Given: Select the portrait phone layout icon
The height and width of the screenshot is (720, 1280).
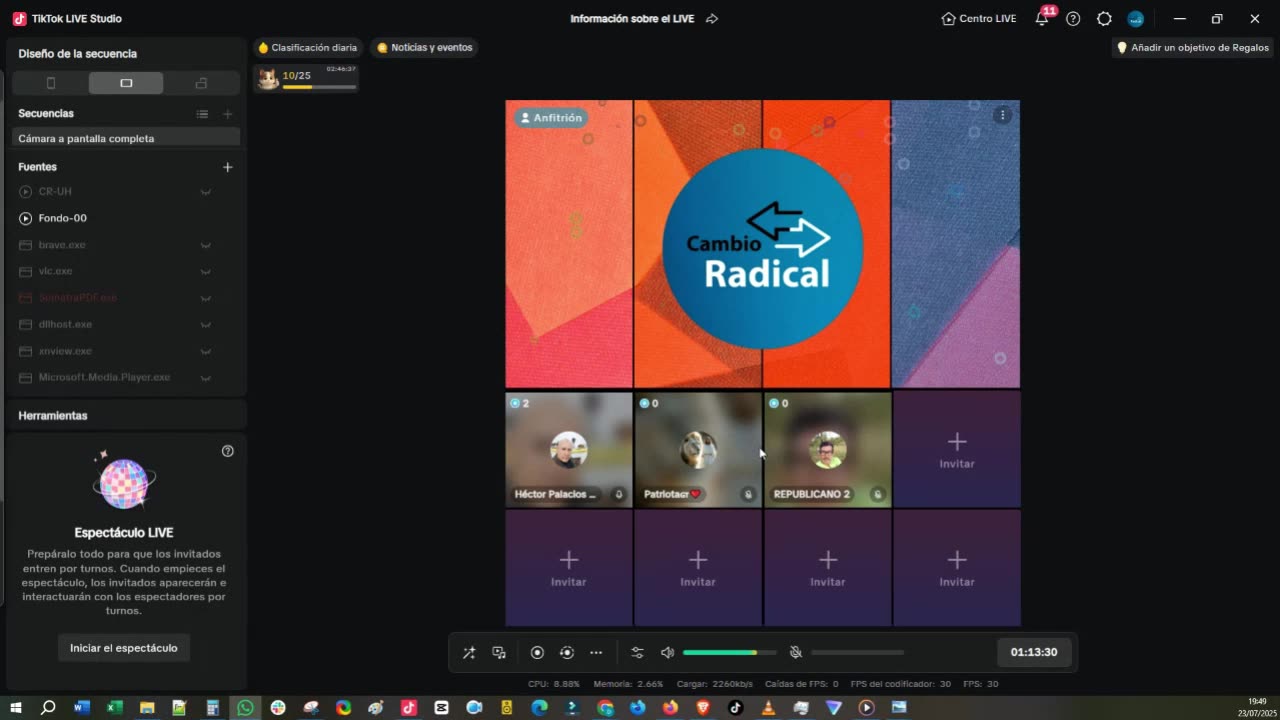Looking at the screenshot, I should [51, 83].
